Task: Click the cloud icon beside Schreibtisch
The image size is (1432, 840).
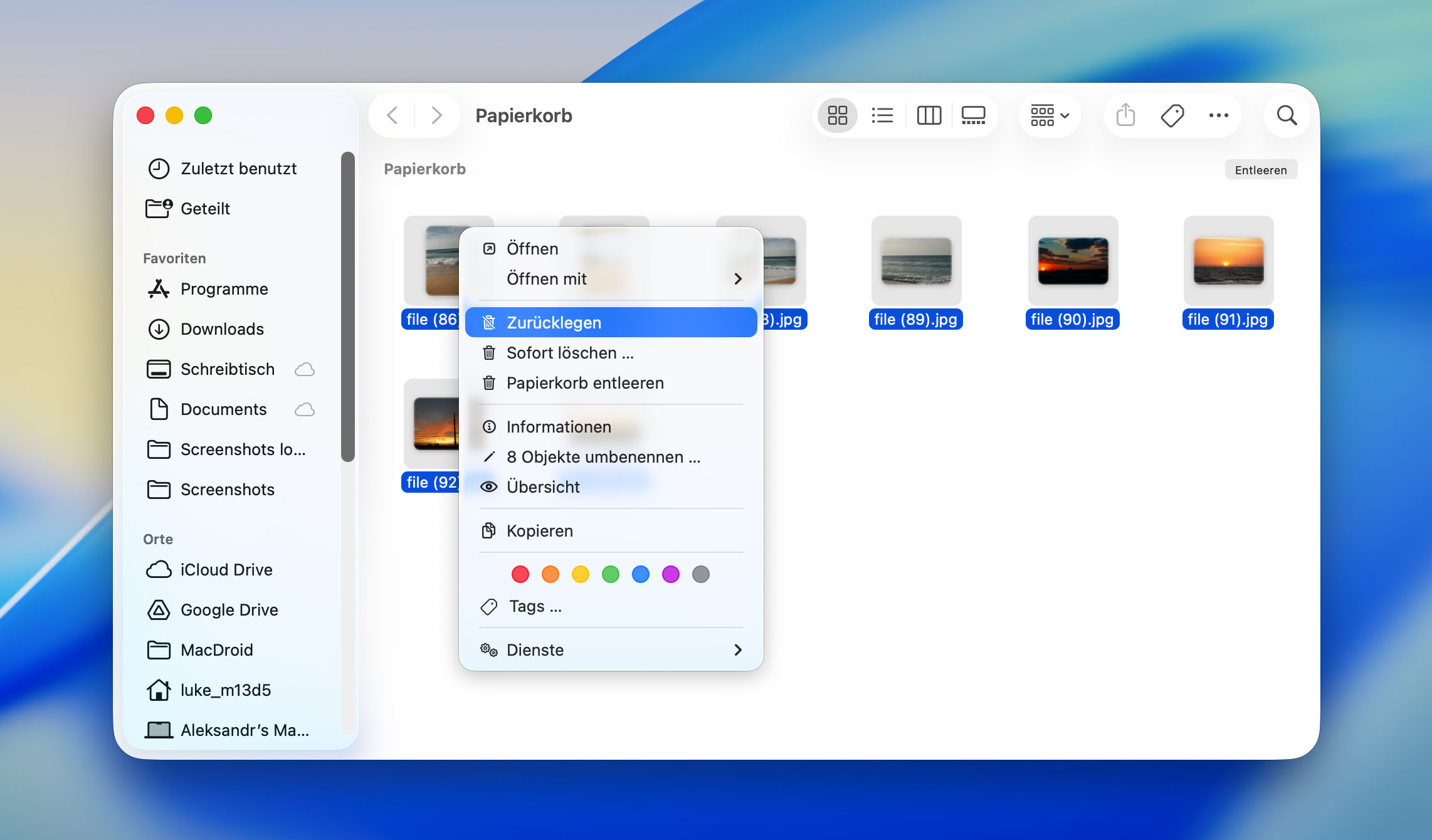Action: coord(305,369)
